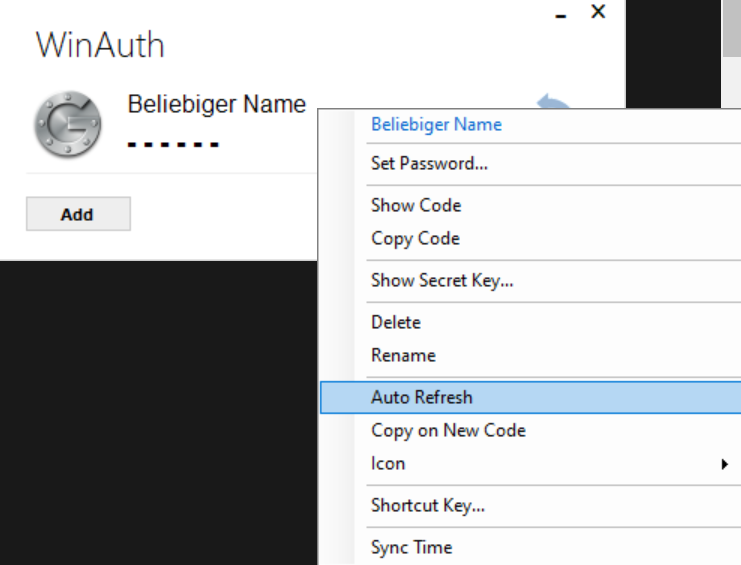Click the vertical scrollbar at right edge
The width and height of the screenshot is (741, 565).
732,30
